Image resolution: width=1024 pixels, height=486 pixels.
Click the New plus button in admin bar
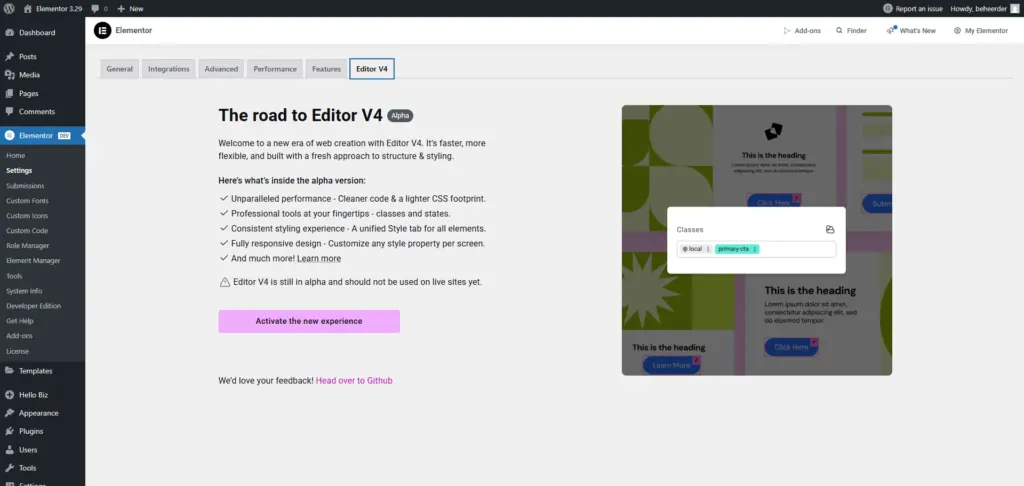coord(130,8)
